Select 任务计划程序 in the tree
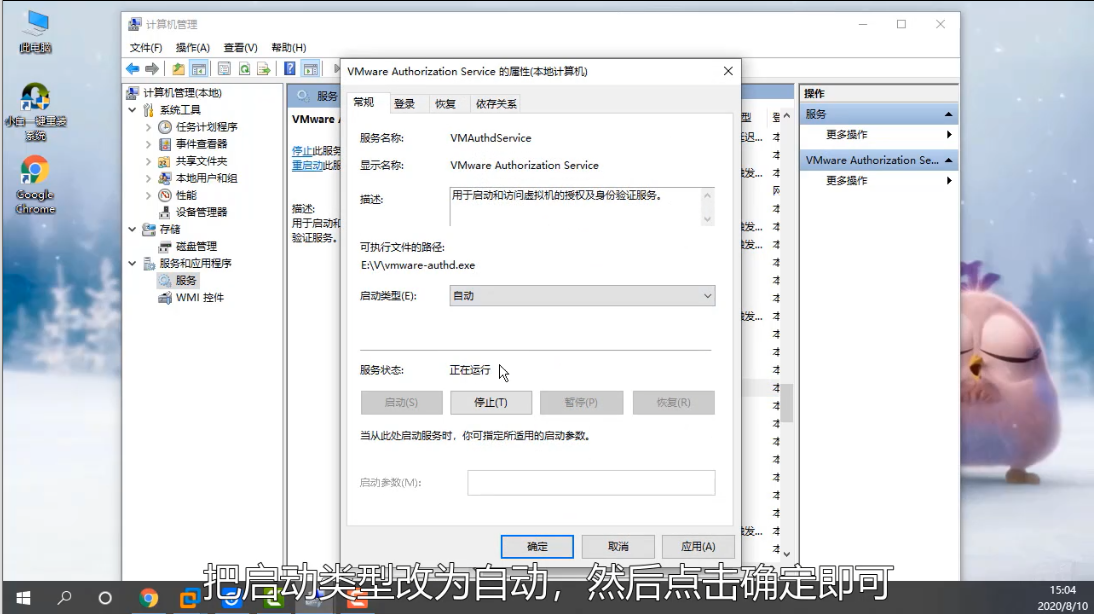The height and width of the screenshot is (614, 1094). pos(207,126)
